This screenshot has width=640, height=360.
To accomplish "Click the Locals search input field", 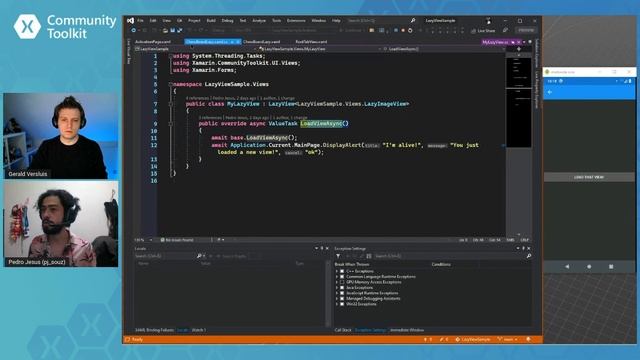I will tap(165, 256).
